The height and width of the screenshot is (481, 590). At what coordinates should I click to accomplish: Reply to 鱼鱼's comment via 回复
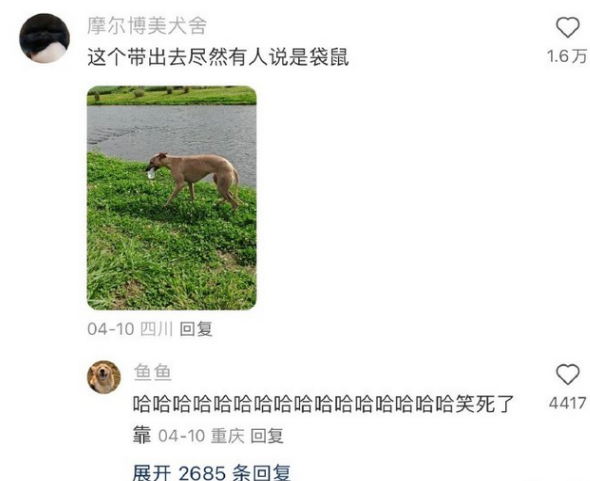[x=267, y=436]
